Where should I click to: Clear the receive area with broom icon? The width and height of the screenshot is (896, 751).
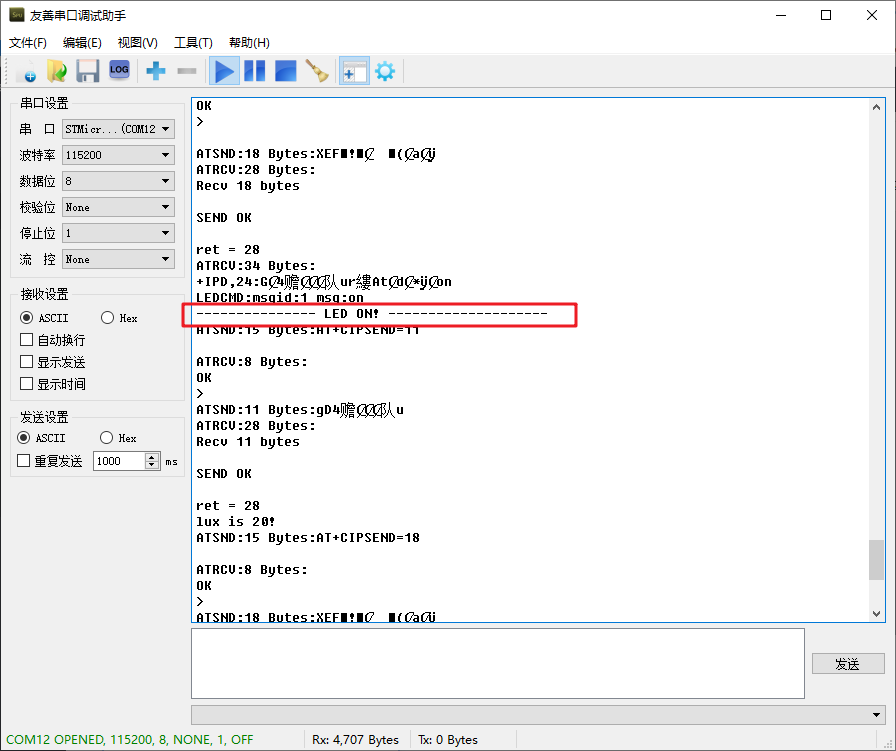pos(317,71)
